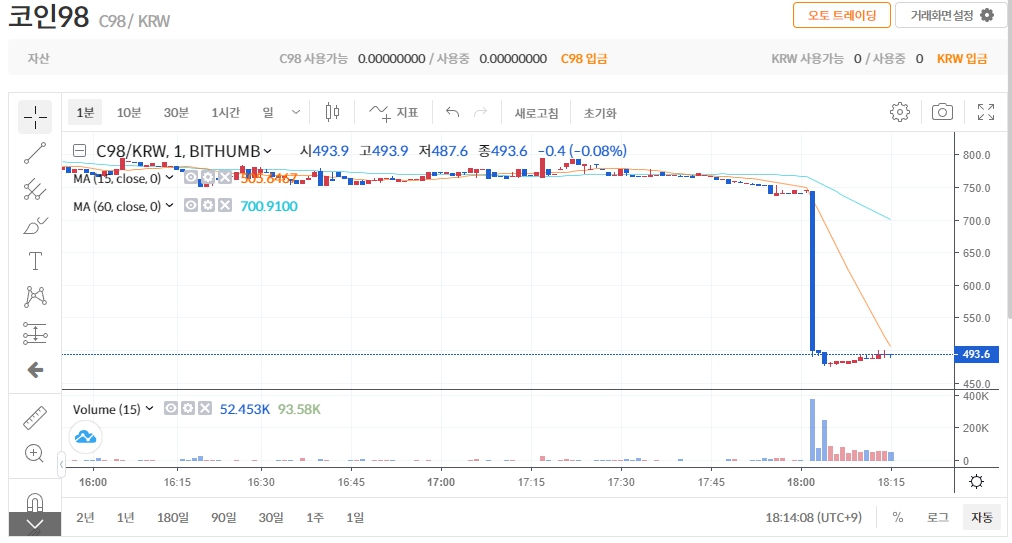This screenshot has width=1012, height=543.
Task: Select the XABCD pattern tool
Action: click(35, 296)
